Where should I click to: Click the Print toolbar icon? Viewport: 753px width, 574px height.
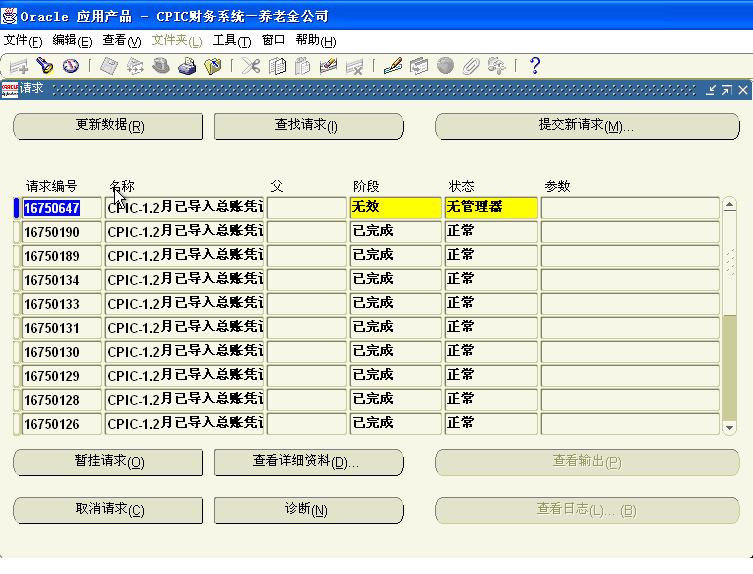pyautogui.click(x=187, y=66)
